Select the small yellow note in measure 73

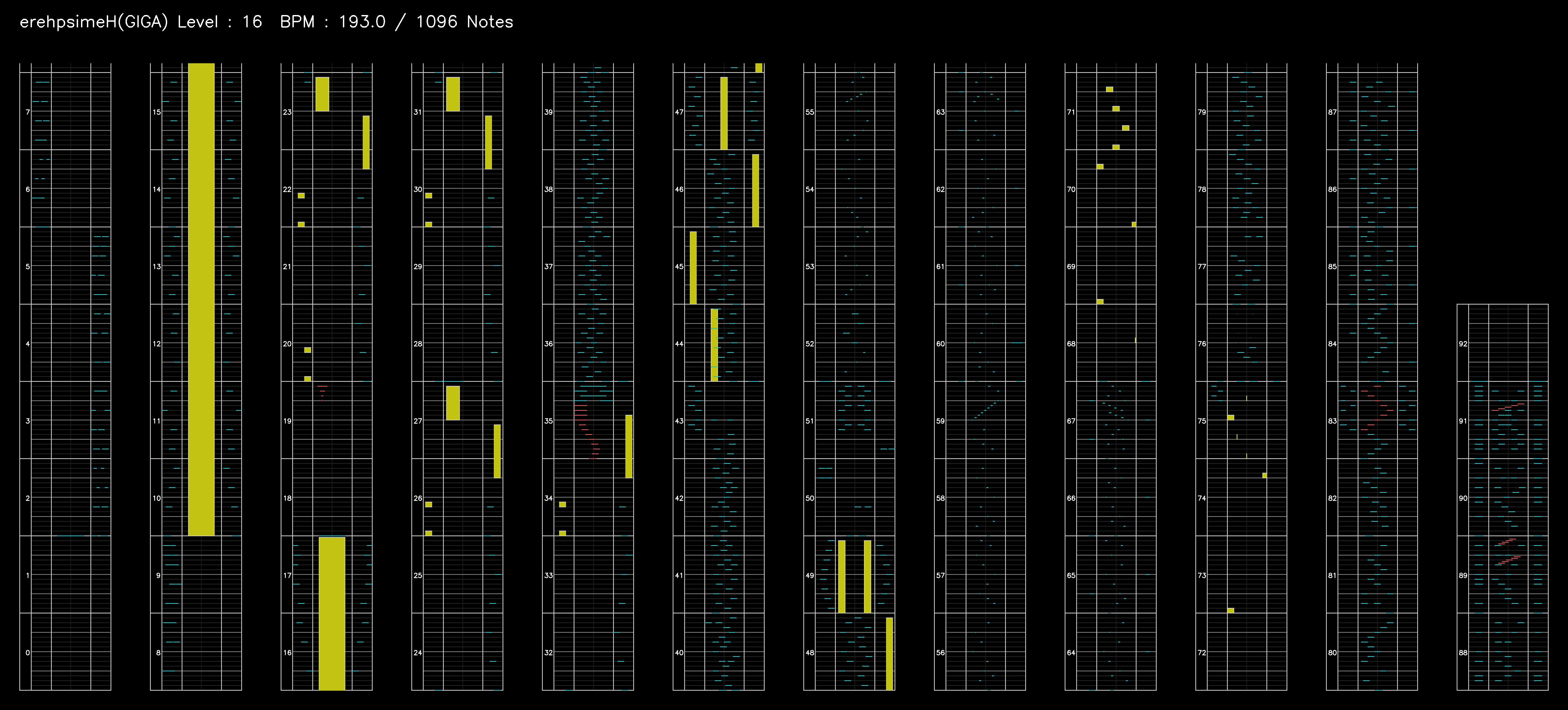coord(1231,610)
